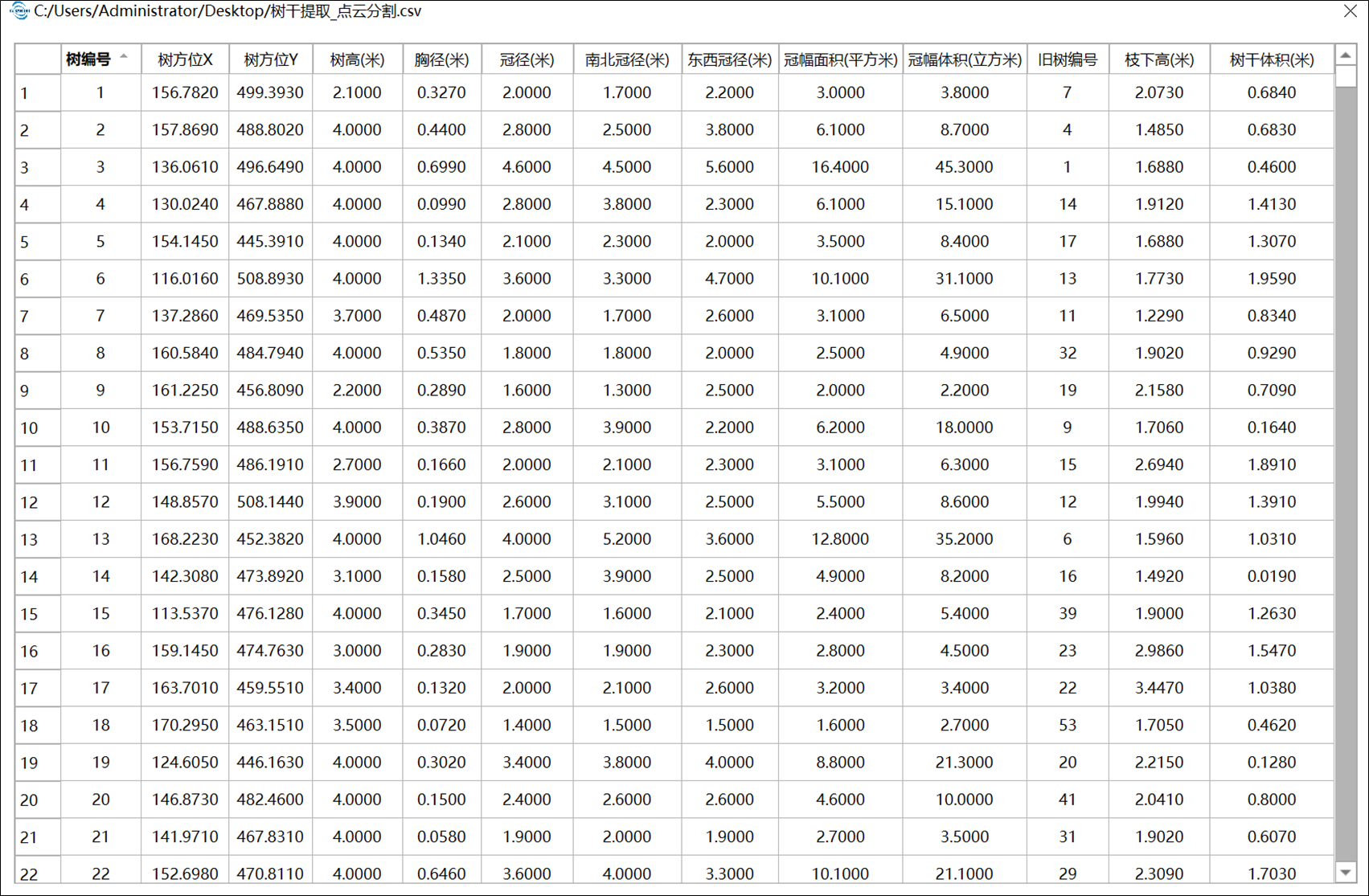The width and height of the screenshot is (1369, 896).
Task: Select row header 1
Action: point(37,93)
